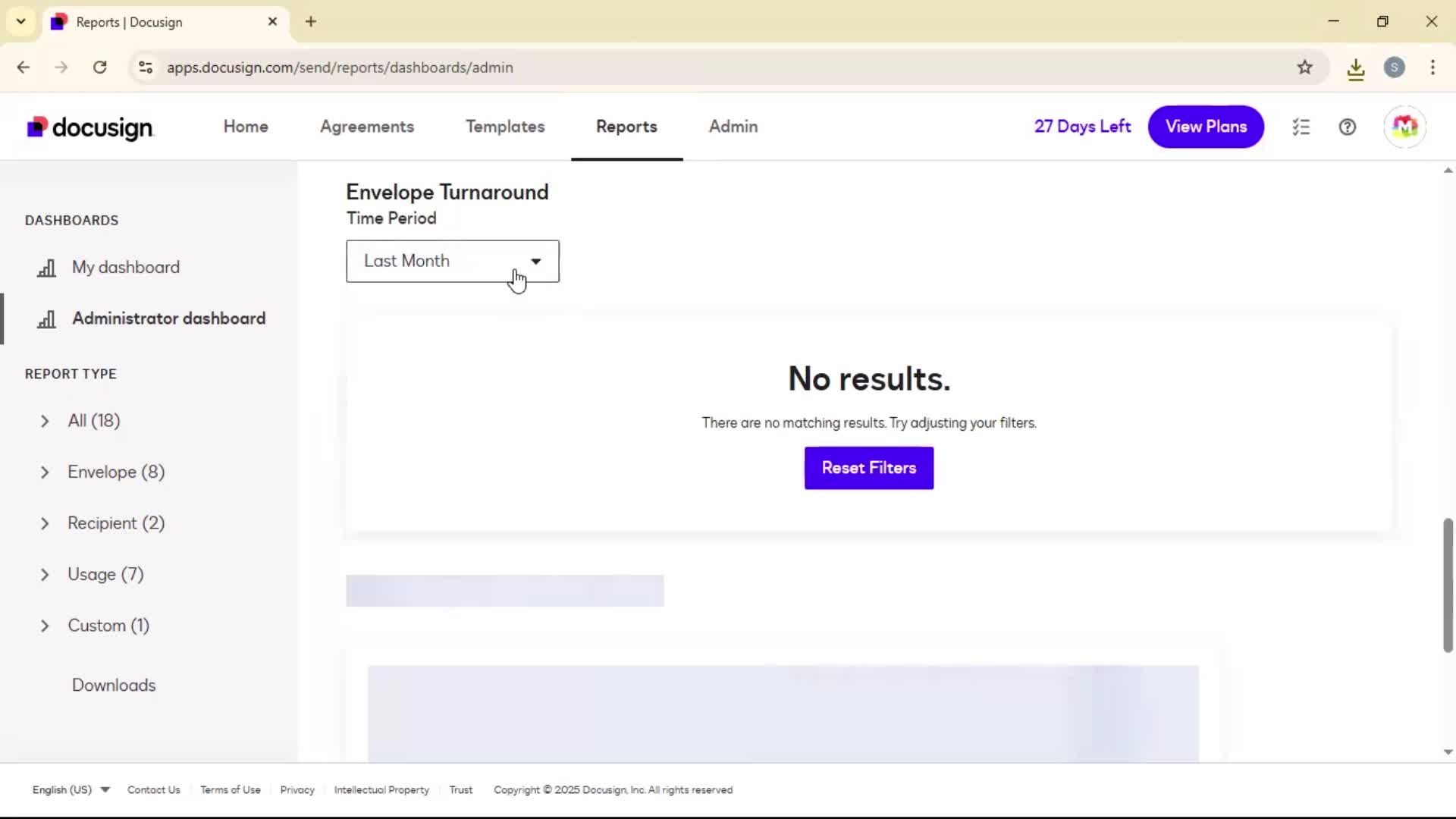Image resolution: width=1456 pixels, height=819 pixels.
Task: Expand the Envelope (8) report type
Action: coord(45,473)
